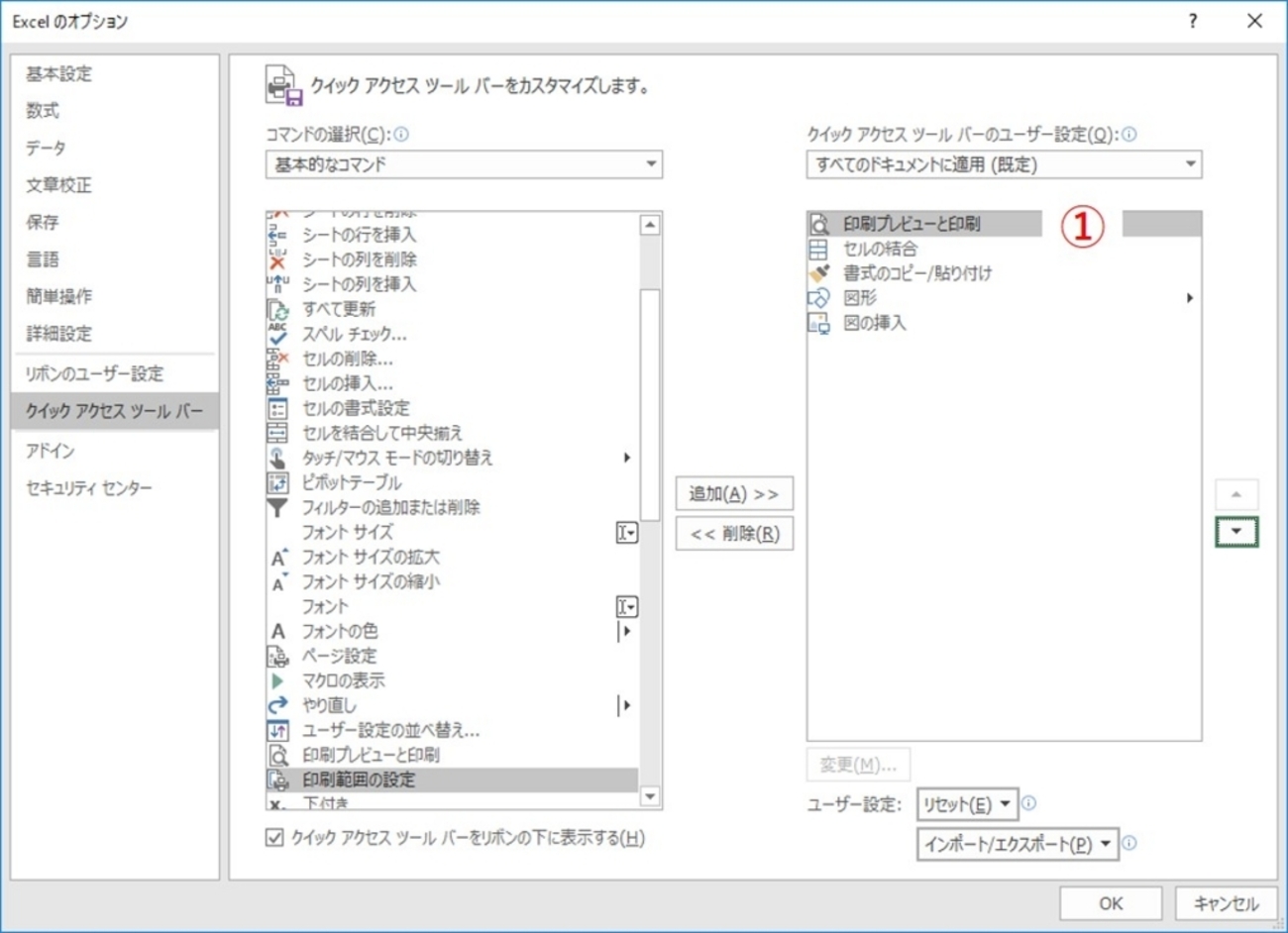The height and width of the screenshot is (933, 1288).
Task: Select the フィルターの追加または削除 funnel icon
Action: (x=277, y=507)
